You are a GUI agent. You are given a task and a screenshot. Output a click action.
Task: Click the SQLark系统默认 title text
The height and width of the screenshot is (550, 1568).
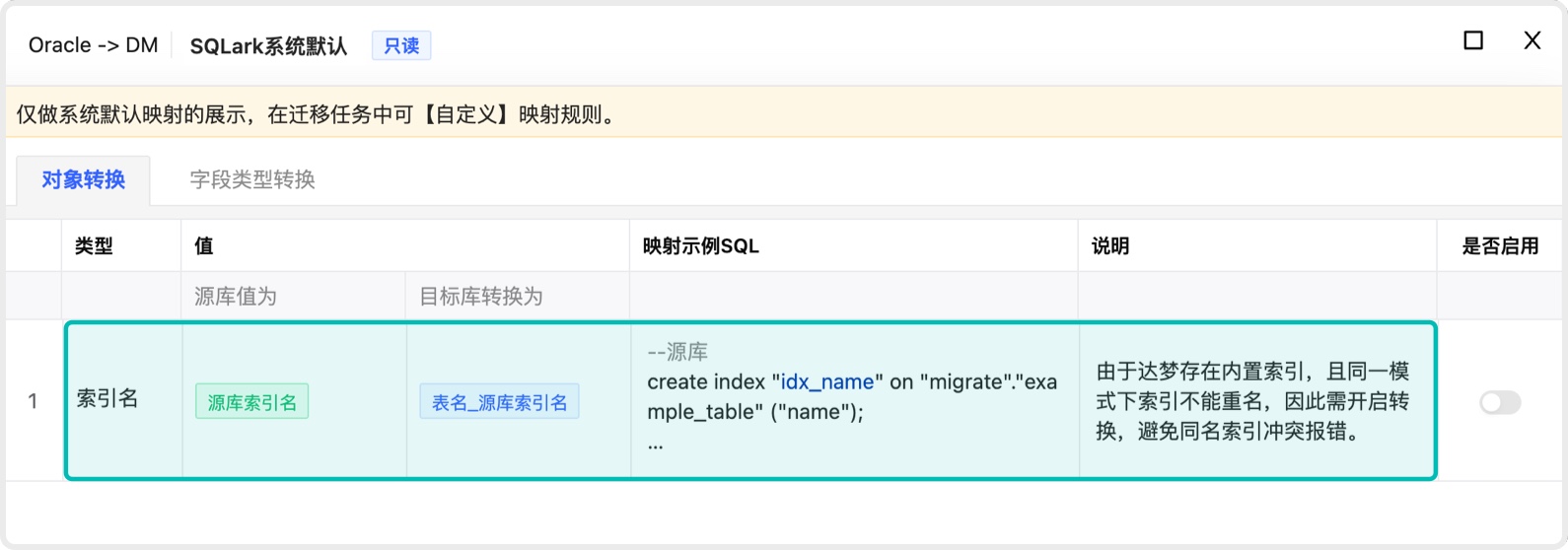coord(268,46)
